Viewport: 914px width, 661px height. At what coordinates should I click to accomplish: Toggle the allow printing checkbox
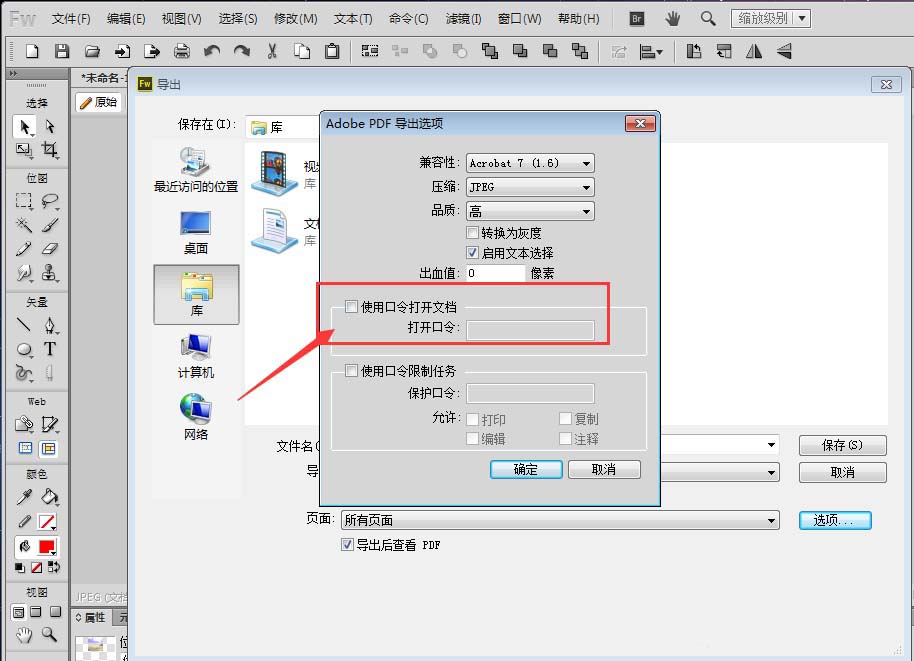[473, 419]
